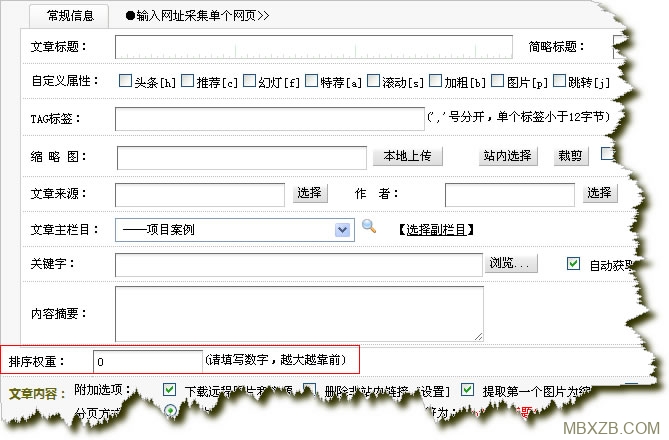Click the 站内选择 button
Screen dimensions: 669x440
coord(508,156)
